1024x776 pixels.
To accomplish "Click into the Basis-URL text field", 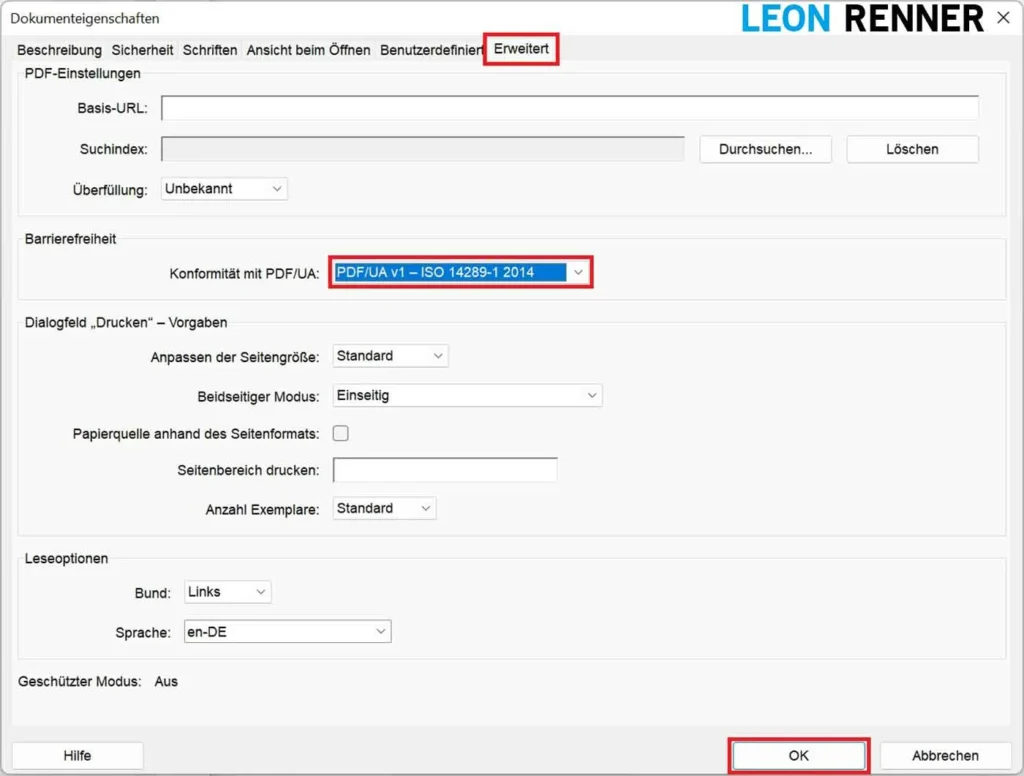I will point(569,108).
